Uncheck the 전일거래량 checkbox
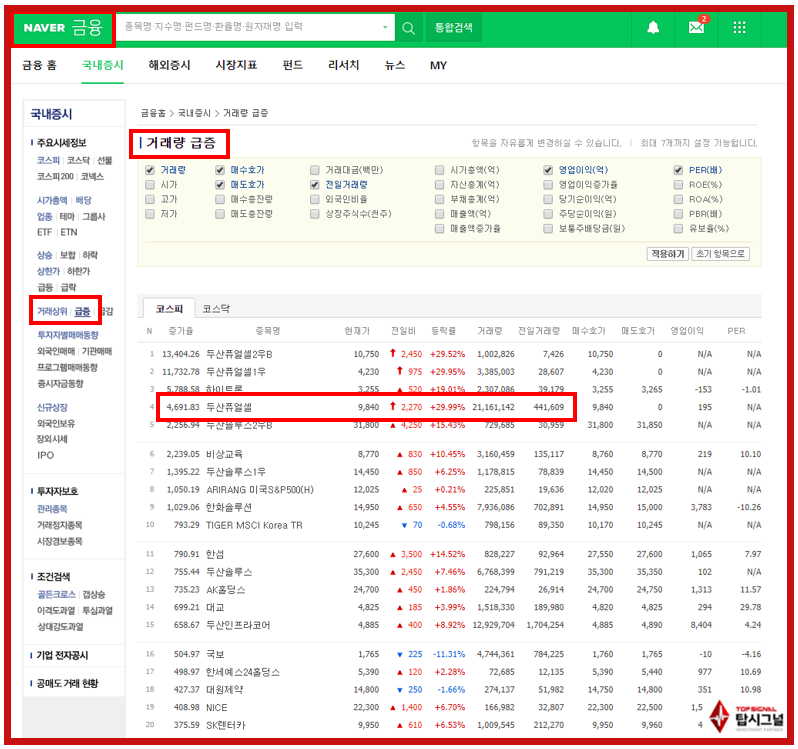The image size is (798, 749). tap(315, 185)
